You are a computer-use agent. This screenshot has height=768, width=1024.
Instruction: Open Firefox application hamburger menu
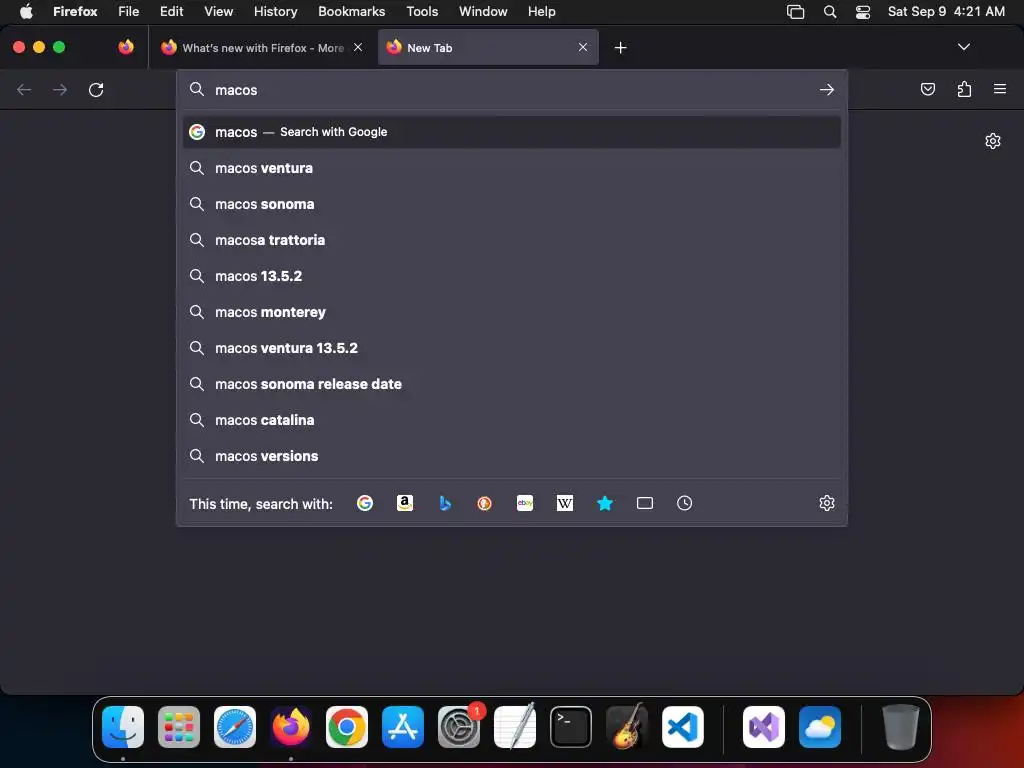pyautogui.click(x=1000, y=89)
